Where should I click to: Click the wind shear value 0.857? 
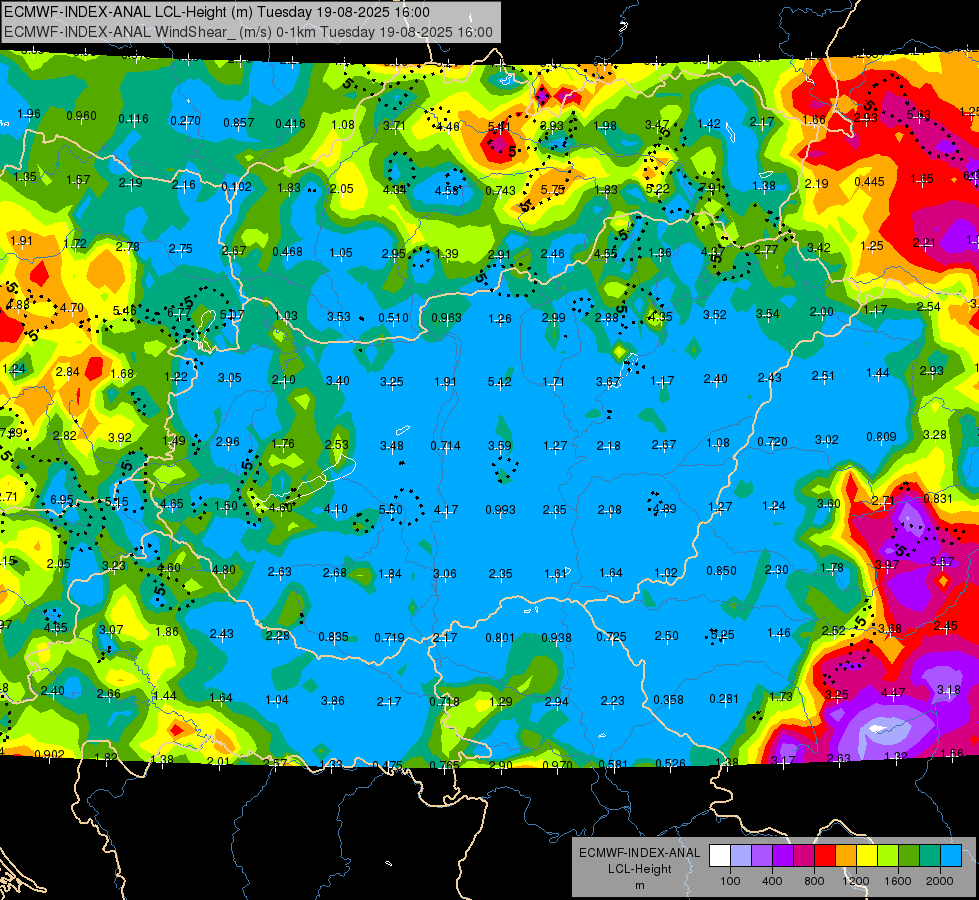click(239, 122)
